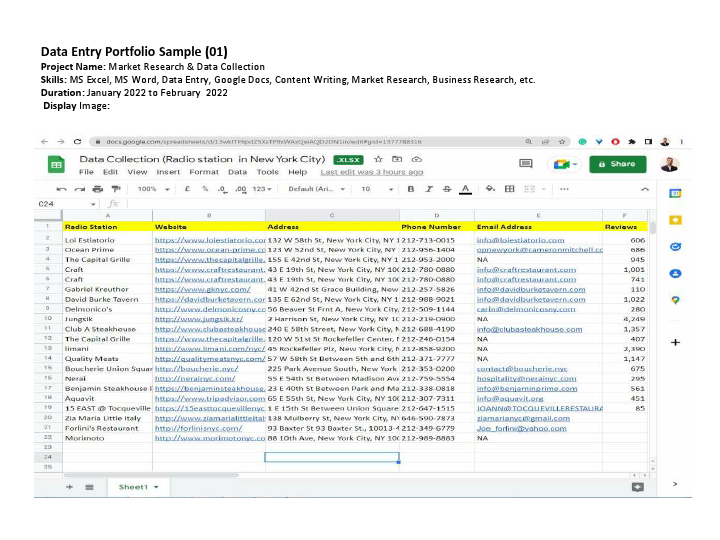
Task: Open the Google account profile avatar
Action: point(669,164)
